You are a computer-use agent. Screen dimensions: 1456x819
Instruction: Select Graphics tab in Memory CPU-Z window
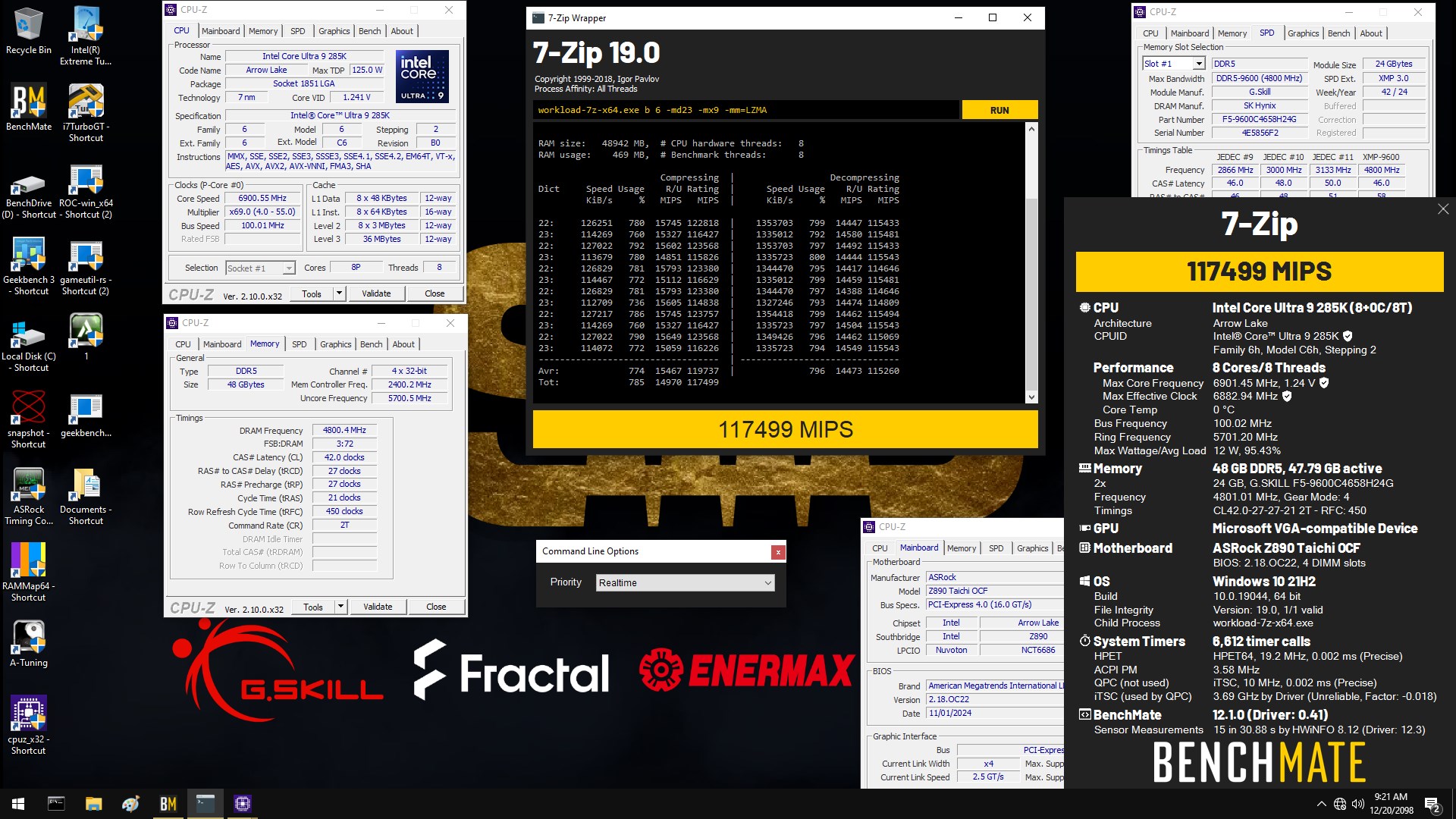[x=335, y=344]
